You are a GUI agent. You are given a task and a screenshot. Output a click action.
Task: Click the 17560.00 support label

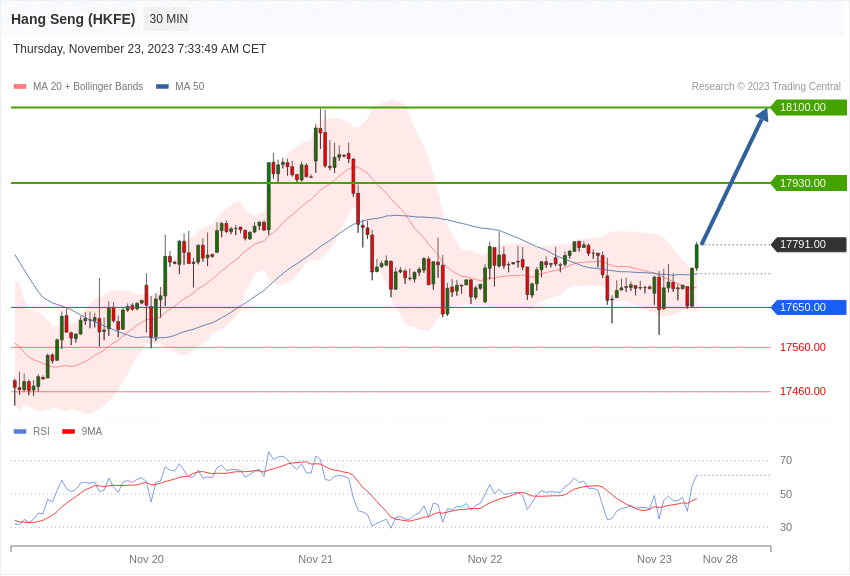(x=803, y=347)
